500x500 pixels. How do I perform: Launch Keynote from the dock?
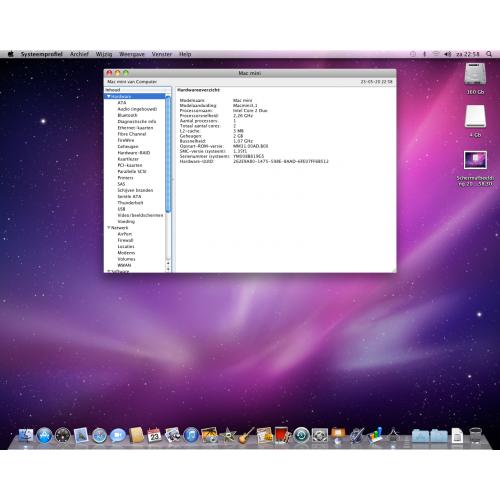[x=338, y=435]
